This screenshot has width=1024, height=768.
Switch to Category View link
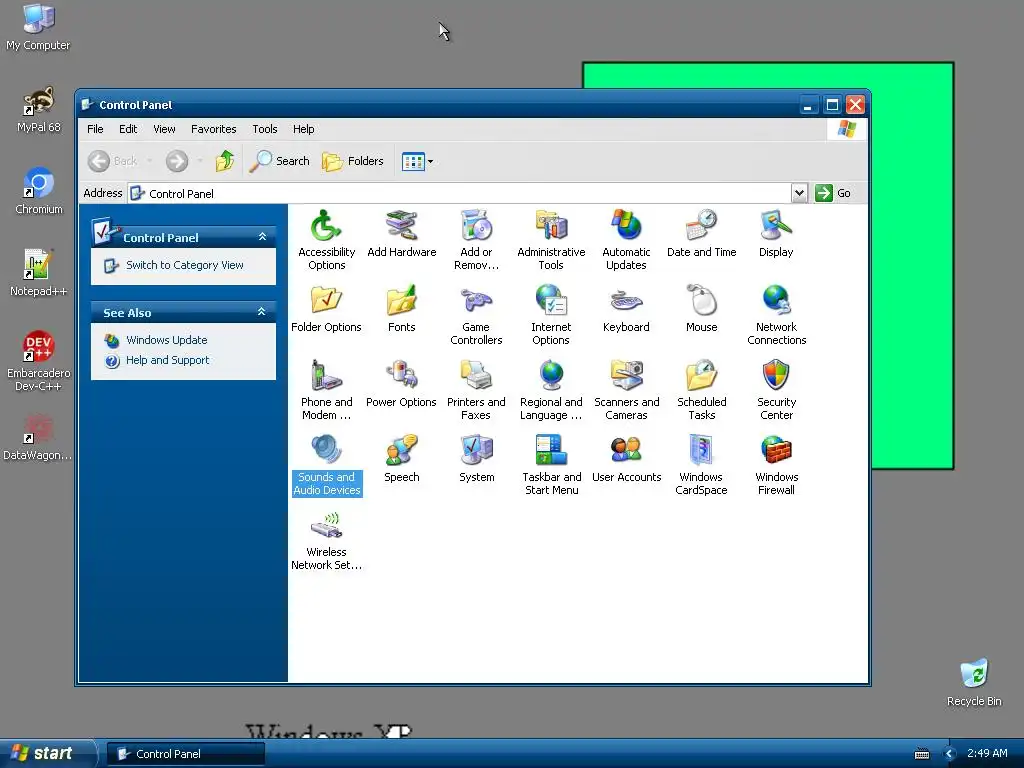click(185, 265)
